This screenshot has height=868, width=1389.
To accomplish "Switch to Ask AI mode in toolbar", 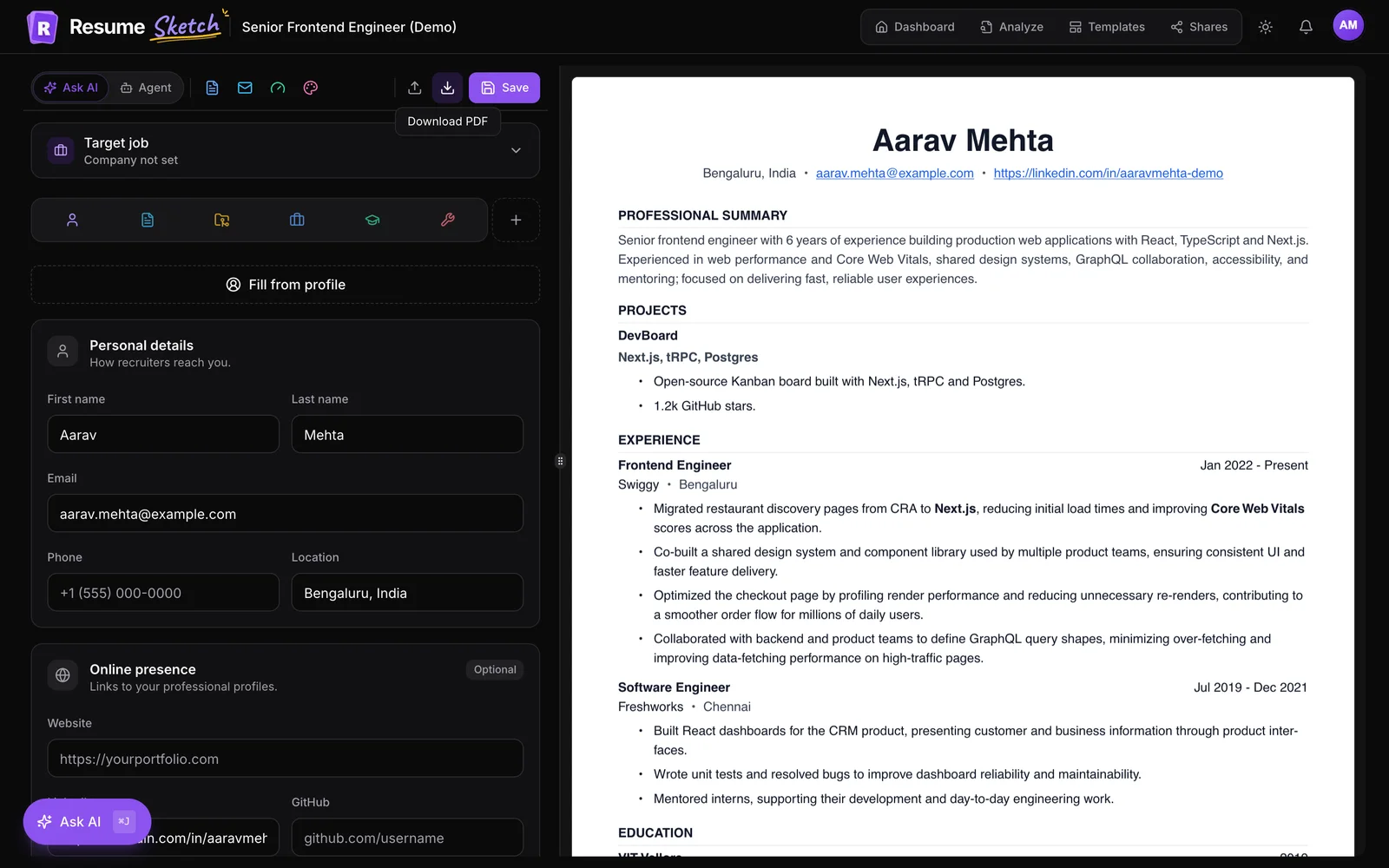I will [x=71, y=88].
